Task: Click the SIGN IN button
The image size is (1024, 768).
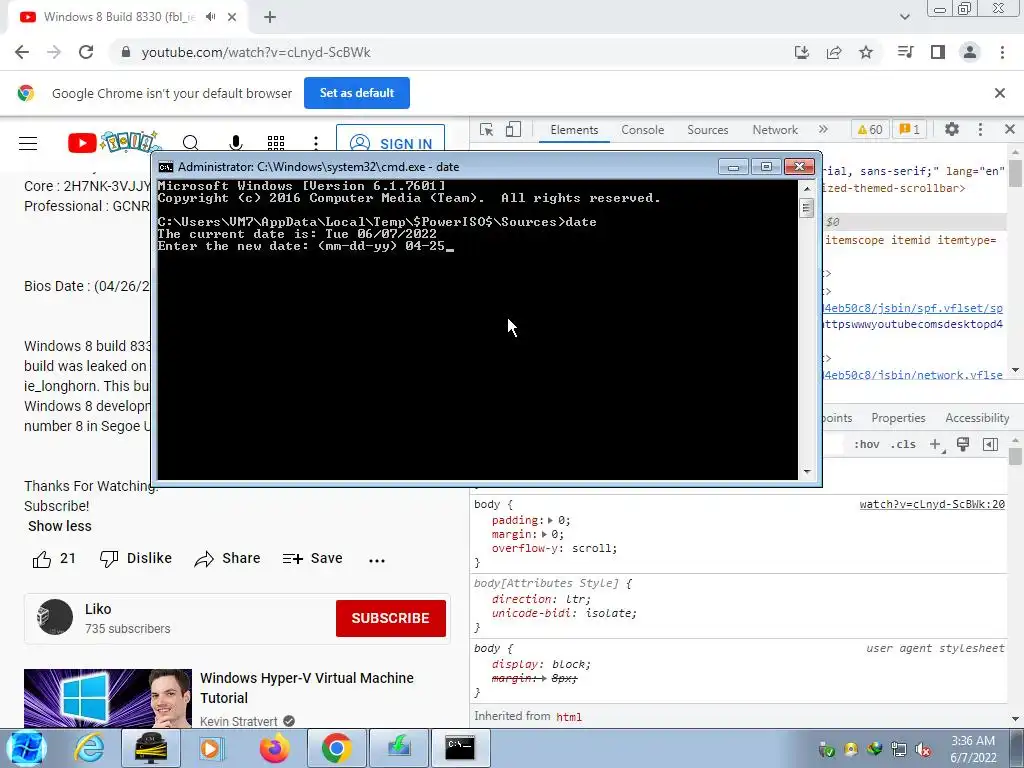Action: tap(391, 144)
